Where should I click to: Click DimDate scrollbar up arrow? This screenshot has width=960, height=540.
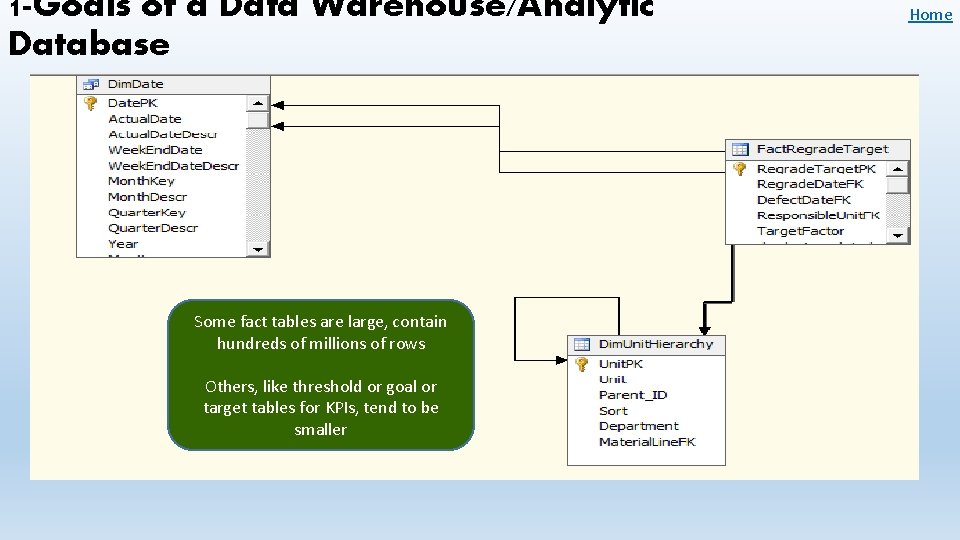click(x=258, y=103)
